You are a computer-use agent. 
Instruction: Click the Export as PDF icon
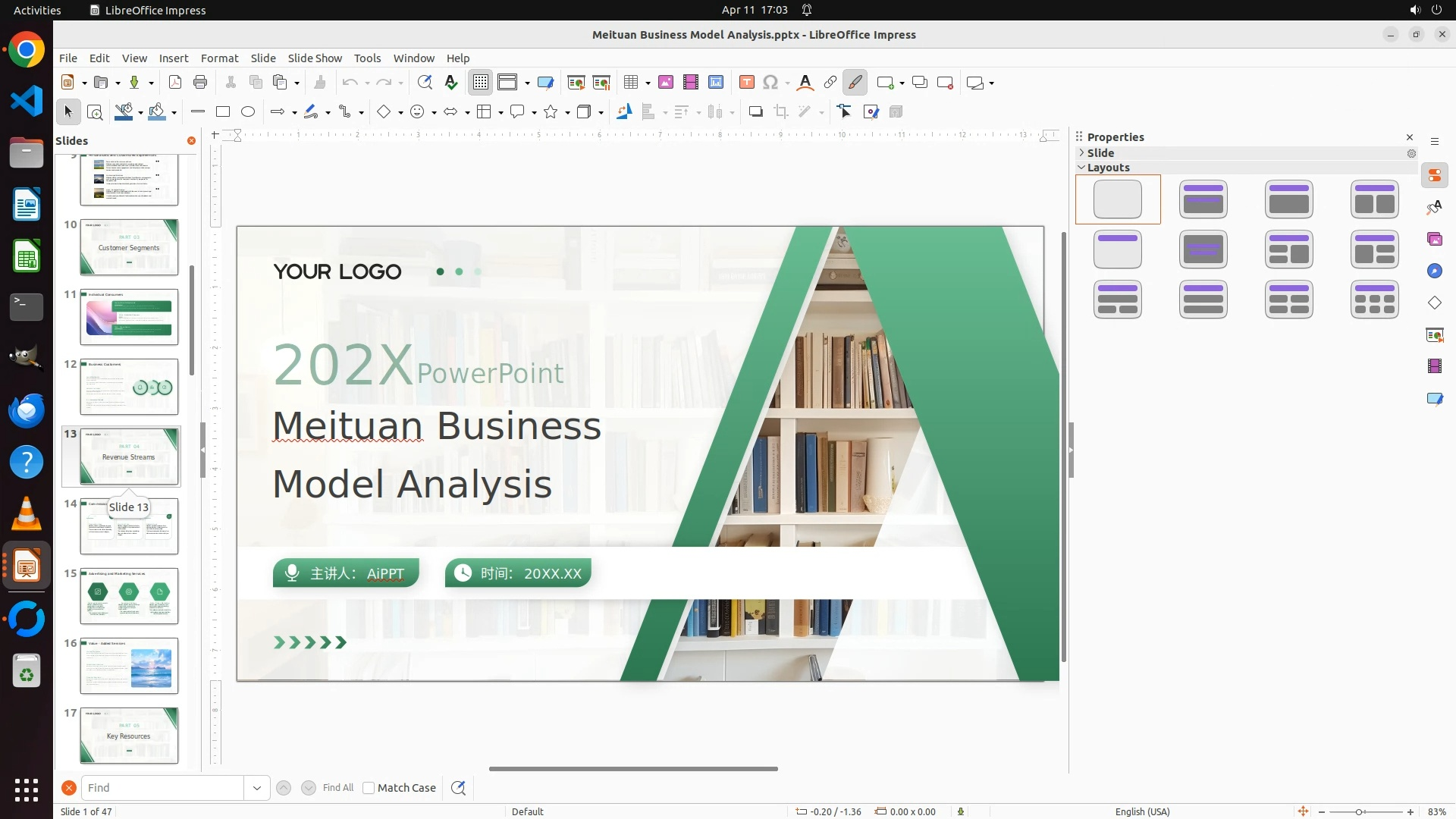click(x=175, y=83)
